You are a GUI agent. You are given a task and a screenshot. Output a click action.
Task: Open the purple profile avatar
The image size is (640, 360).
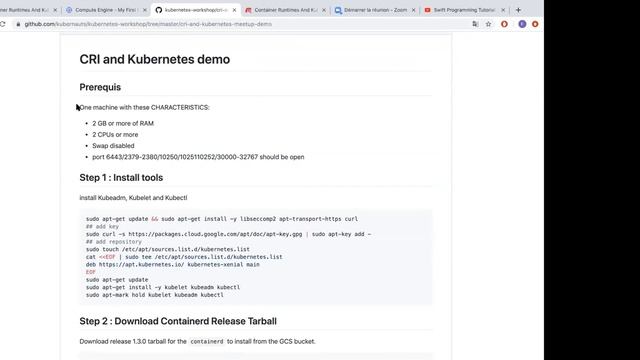click(x=522, y=24)
